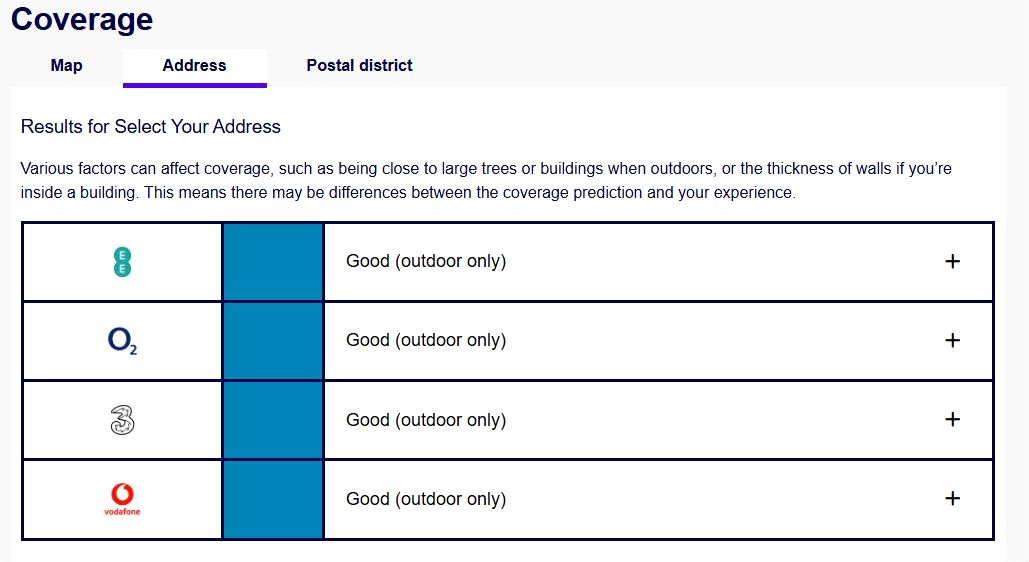1029x562 pixels.
Task: Open the Postal district tab
Action: pyautogui.click(x=360, y=66)
